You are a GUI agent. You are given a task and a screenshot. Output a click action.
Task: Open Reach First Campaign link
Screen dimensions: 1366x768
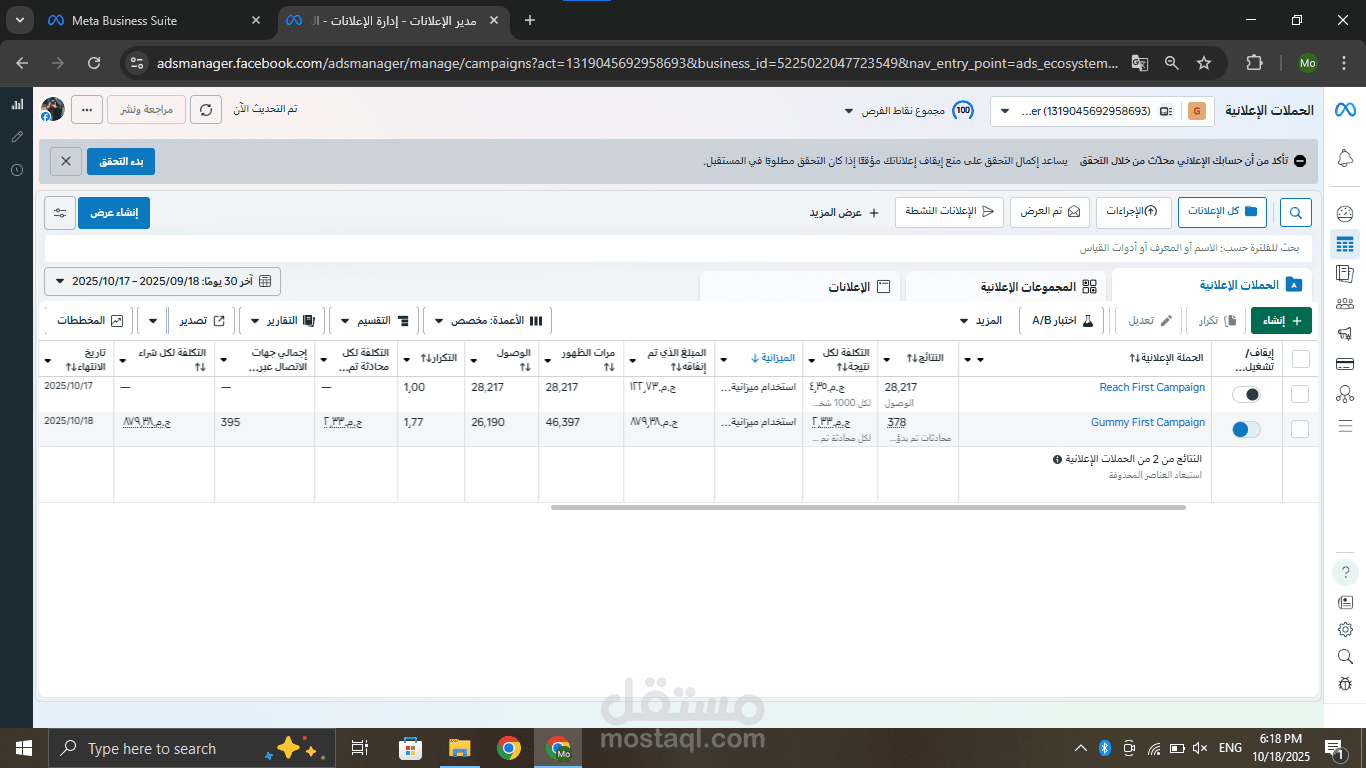pyautogui.click(x=1152, y=387)
